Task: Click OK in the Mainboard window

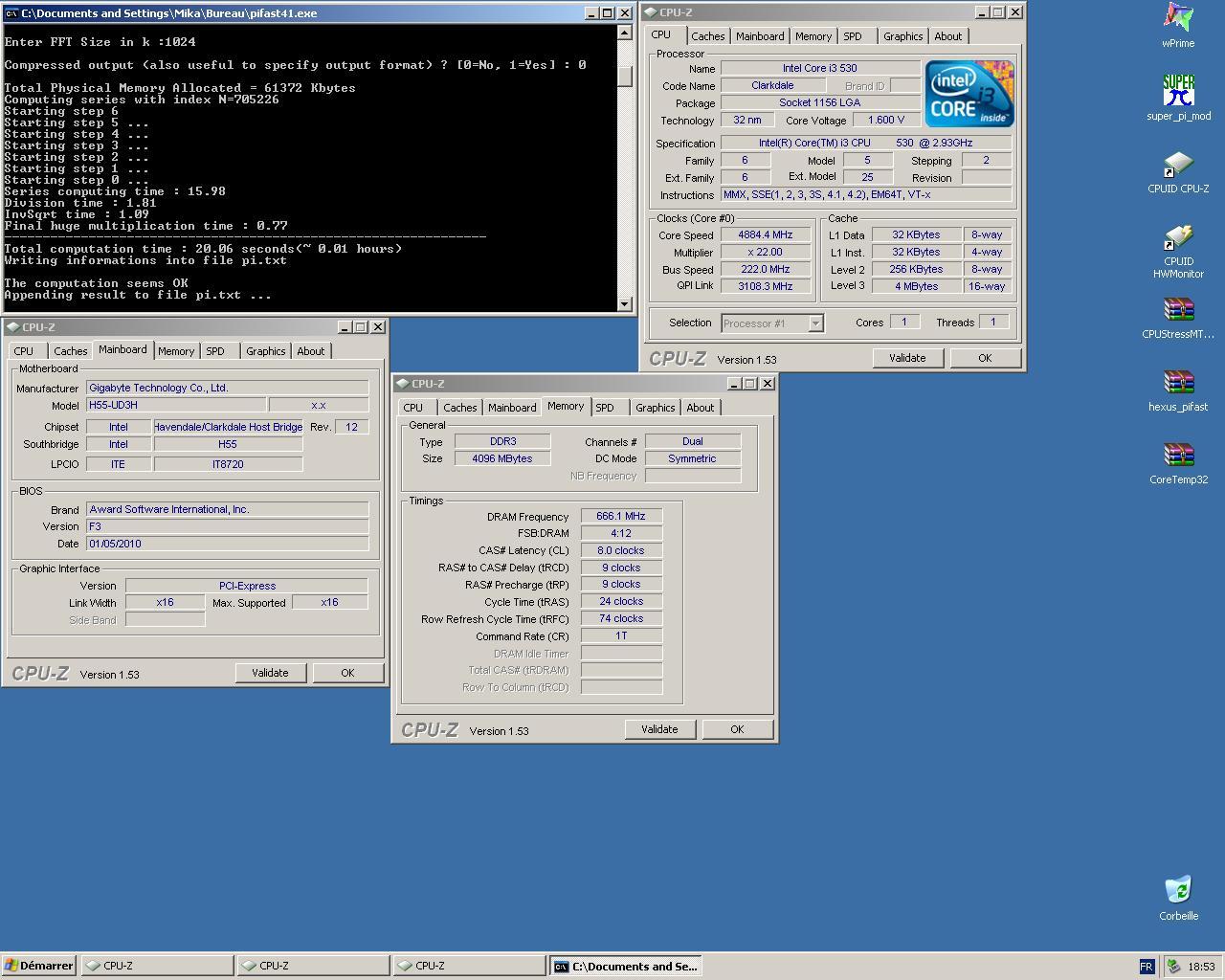Action: point(347,673)
